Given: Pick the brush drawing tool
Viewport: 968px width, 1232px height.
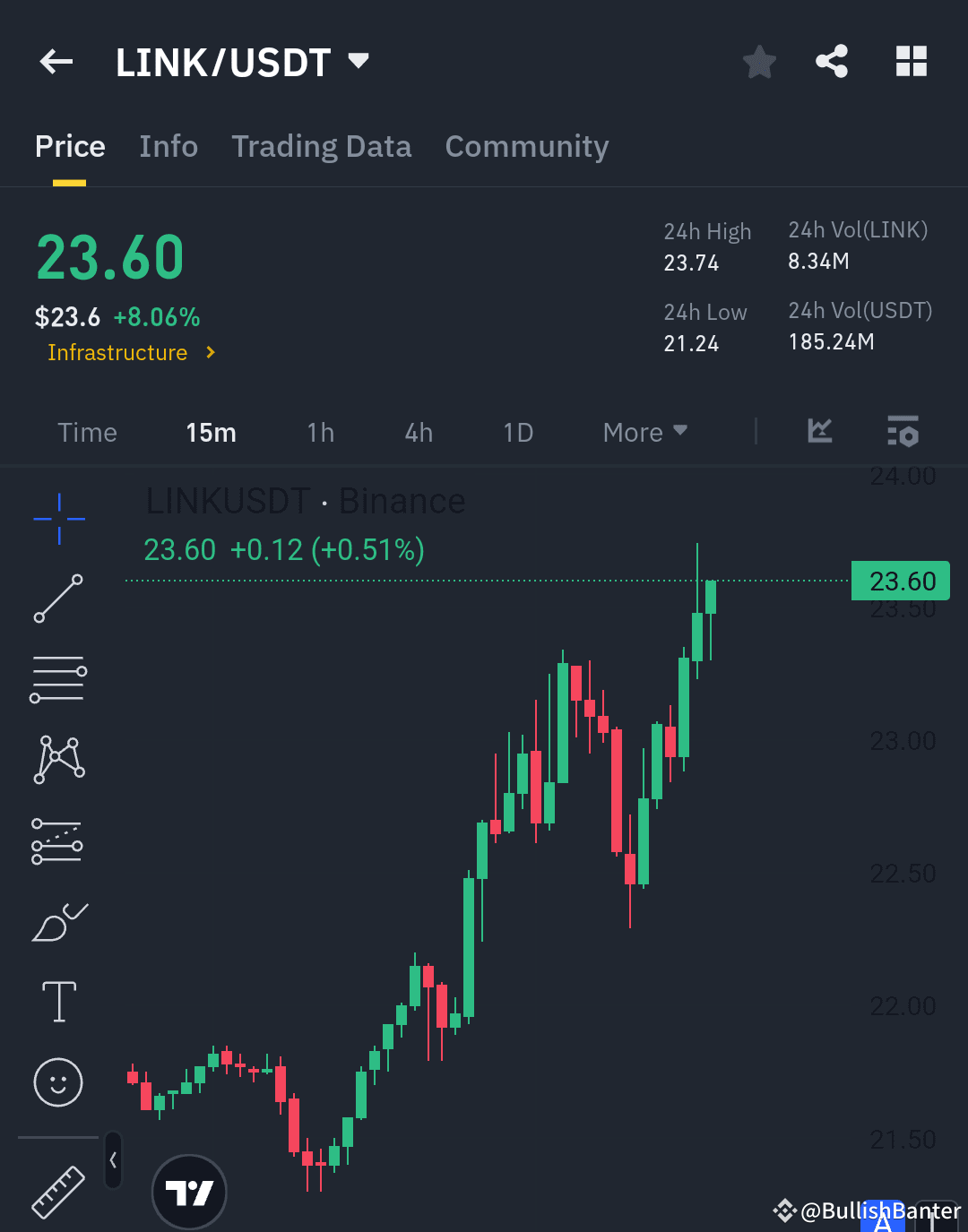Looking at the screenshot, I should (x=57, y=921).
